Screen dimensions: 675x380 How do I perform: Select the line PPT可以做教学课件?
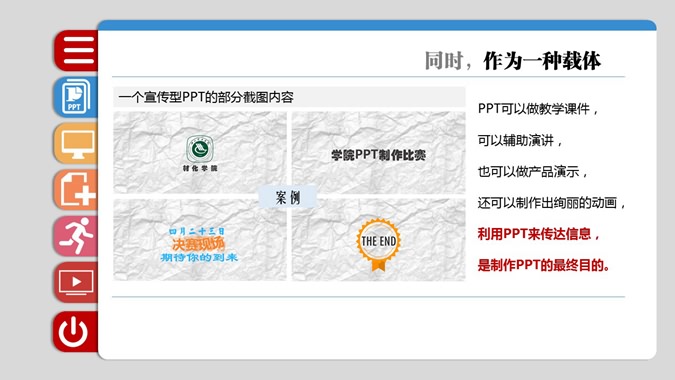coord(538,109)
